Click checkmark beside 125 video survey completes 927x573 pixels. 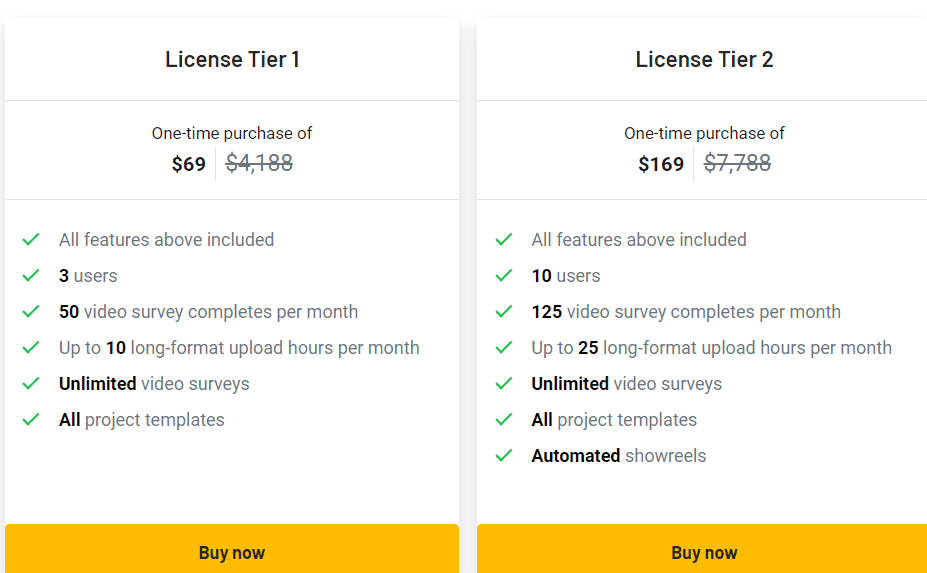point(504,312)
